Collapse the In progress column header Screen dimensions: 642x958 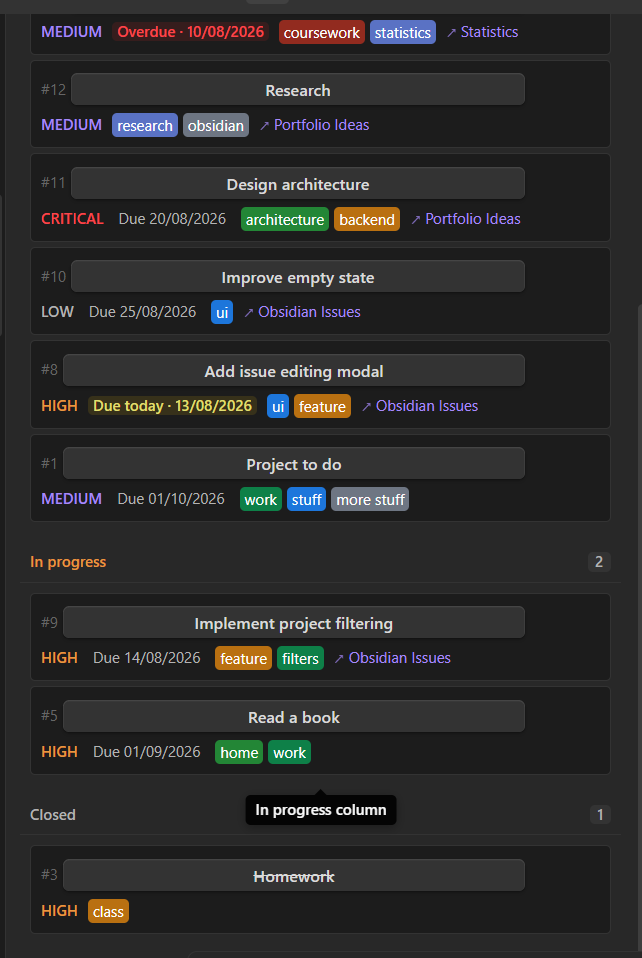point(68,561)
